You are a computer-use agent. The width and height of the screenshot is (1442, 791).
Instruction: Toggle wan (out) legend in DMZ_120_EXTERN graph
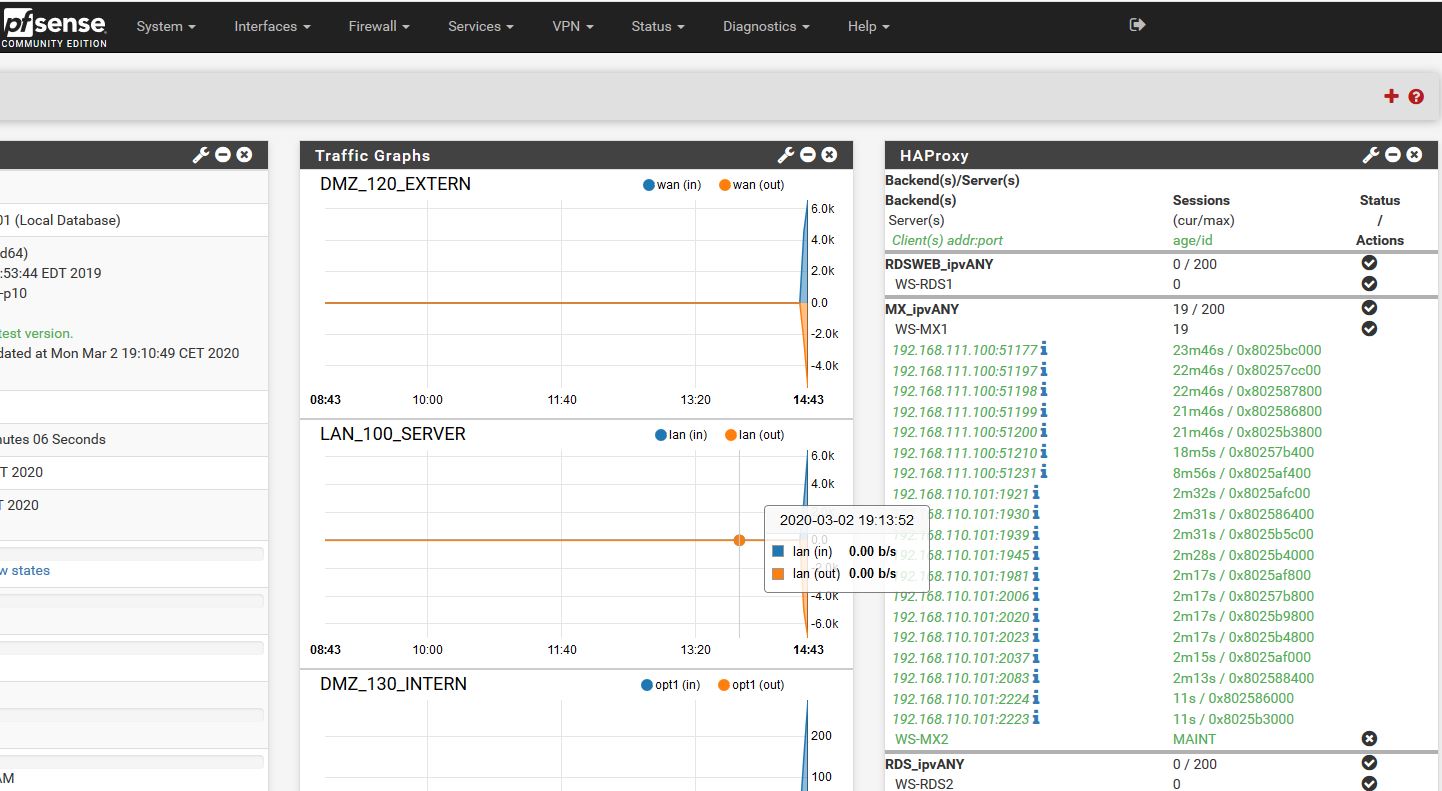[x=752, y=185]
